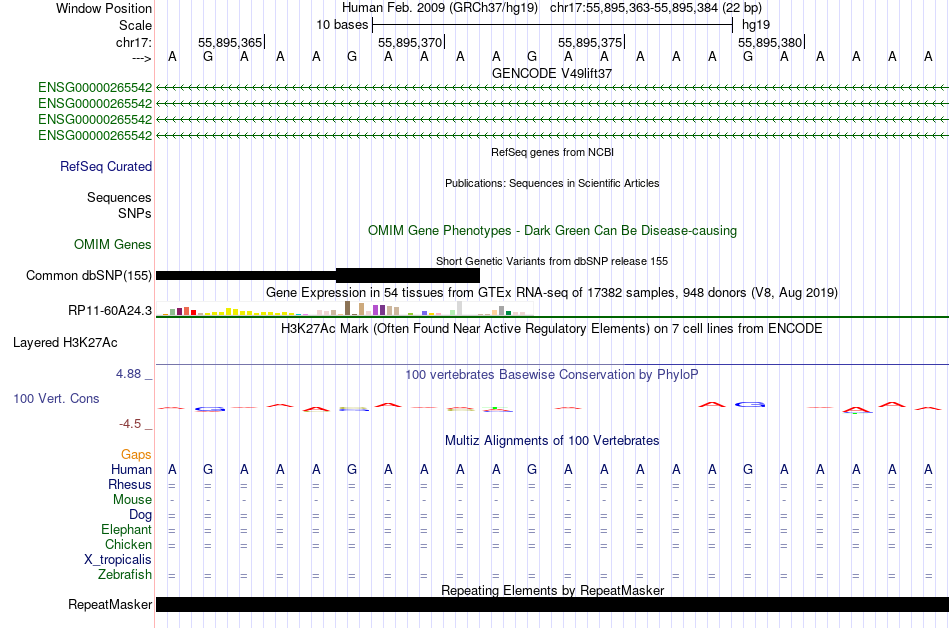Click the Sequences track label
This screenshot has width=950, height=628.
(119, 197)
